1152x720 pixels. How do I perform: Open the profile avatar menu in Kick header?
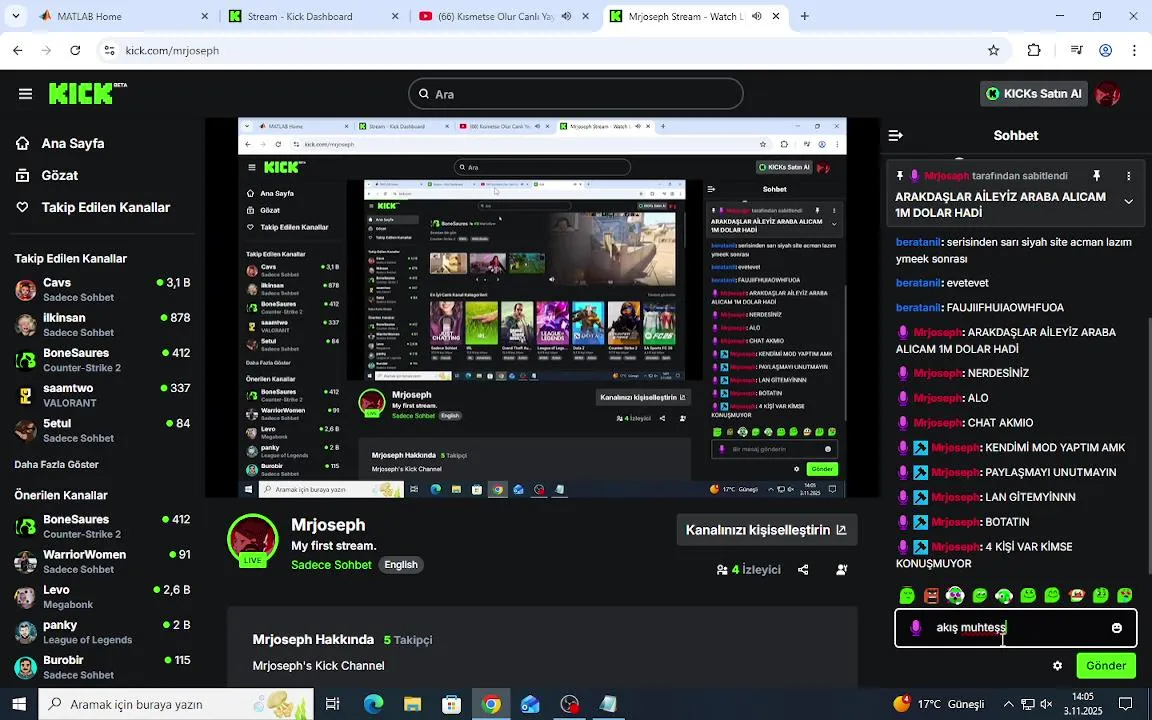pyautogui.click(x=1107, y=94)
